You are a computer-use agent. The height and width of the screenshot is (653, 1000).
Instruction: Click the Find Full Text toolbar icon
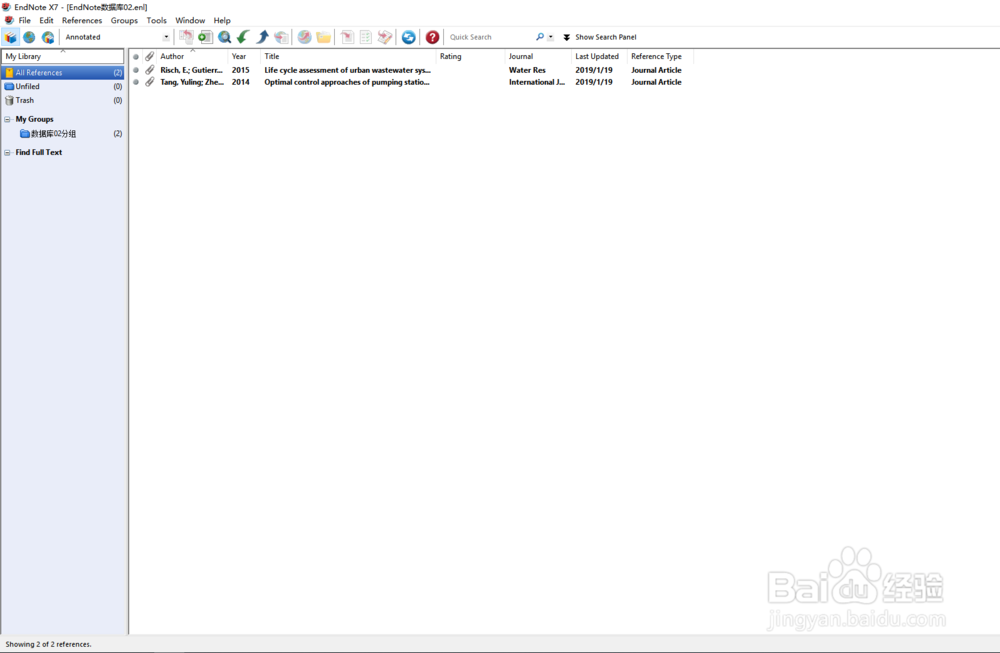(x=281, y=38)
